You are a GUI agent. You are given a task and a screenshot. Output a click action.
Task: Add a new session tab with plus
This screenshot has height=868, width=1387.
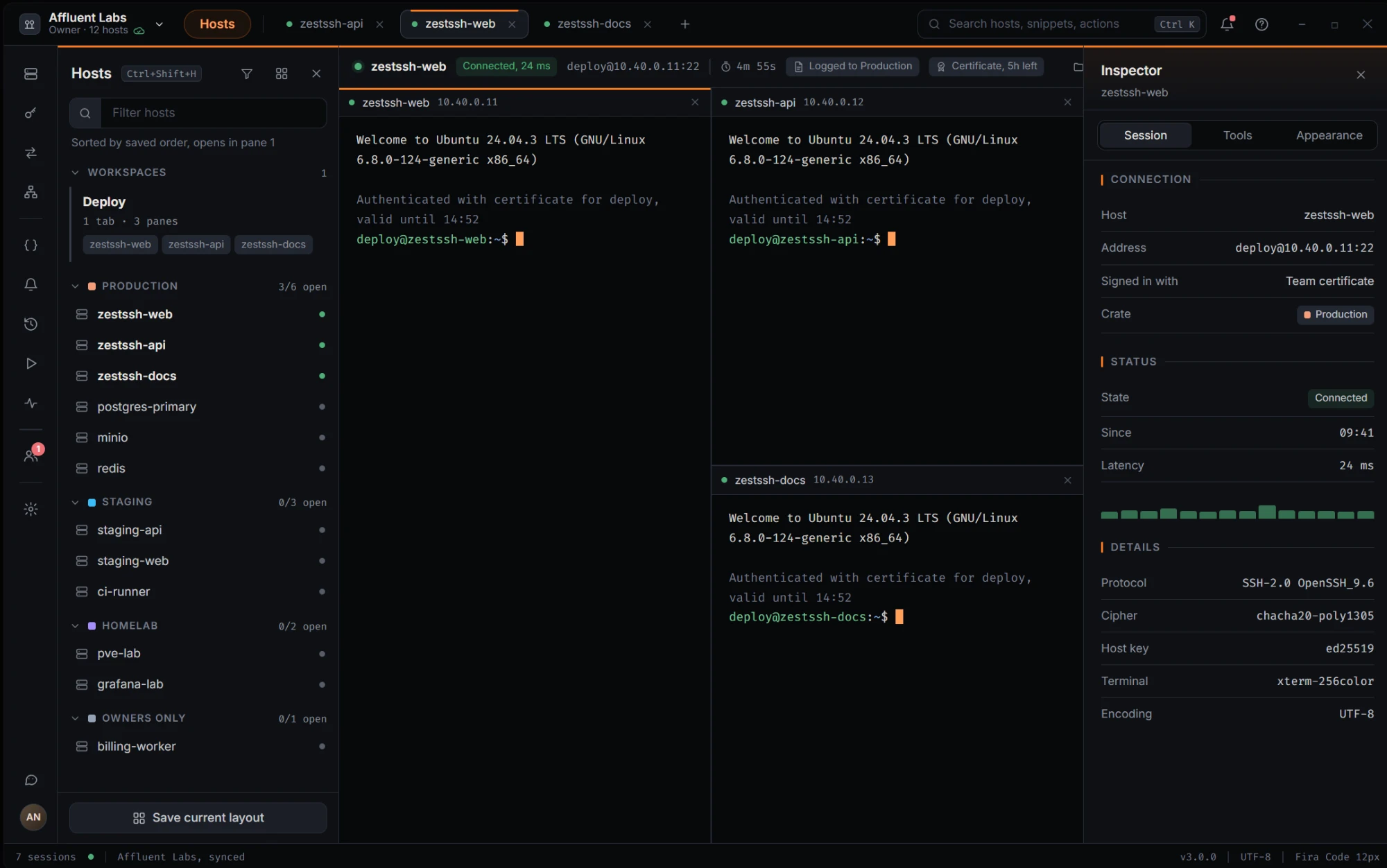[684, 24]
